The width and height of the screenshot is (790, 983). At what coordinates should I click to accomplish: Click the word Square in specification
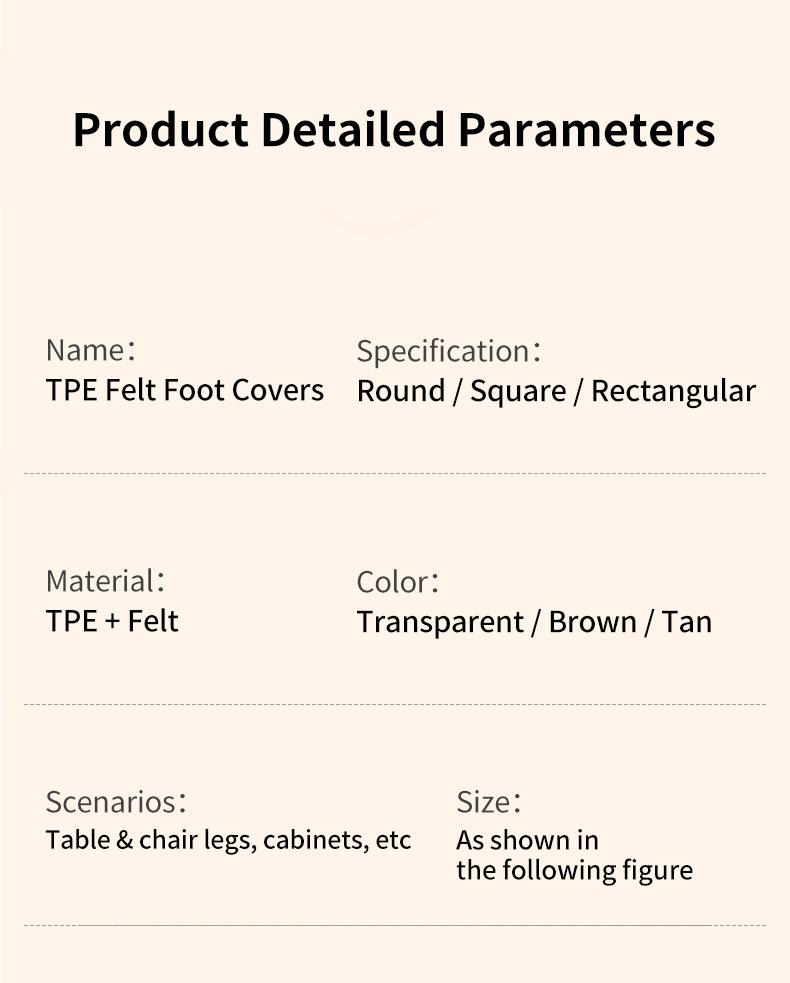coord(519,392)
